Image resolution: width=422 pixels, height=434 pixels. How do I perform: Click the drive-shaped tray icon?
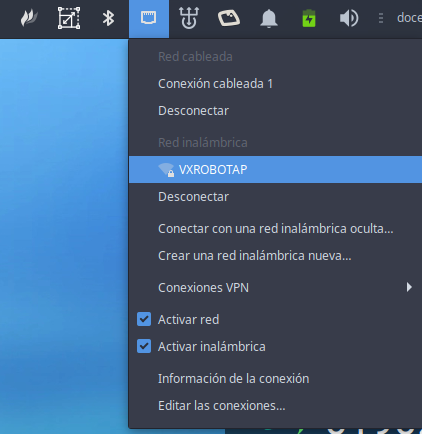(229, 18)
